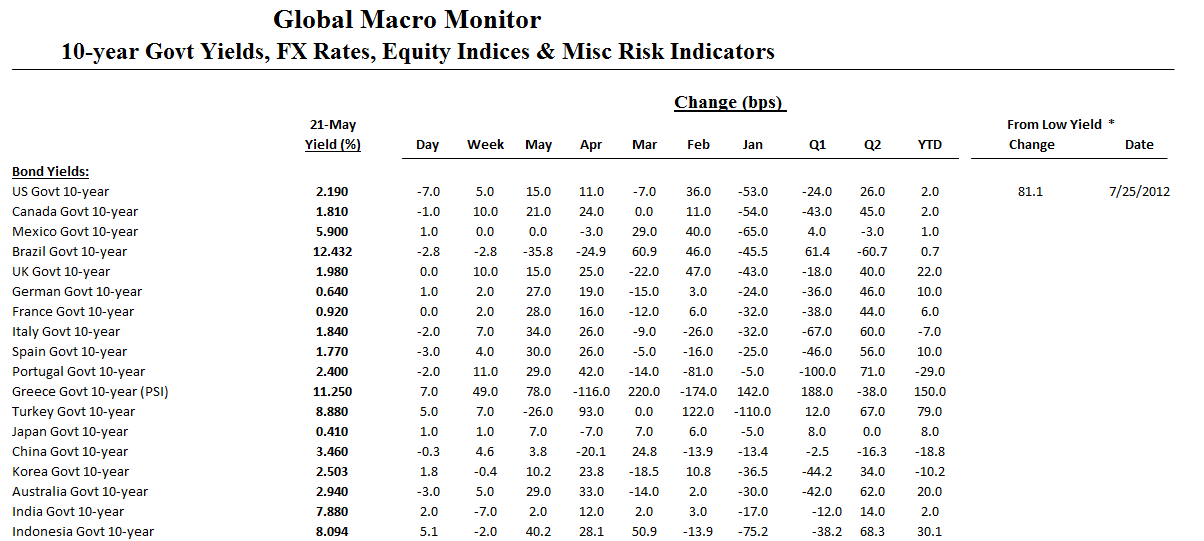
Task: Select the Japan Govt 10-year row label
Action: click(70, 431)
